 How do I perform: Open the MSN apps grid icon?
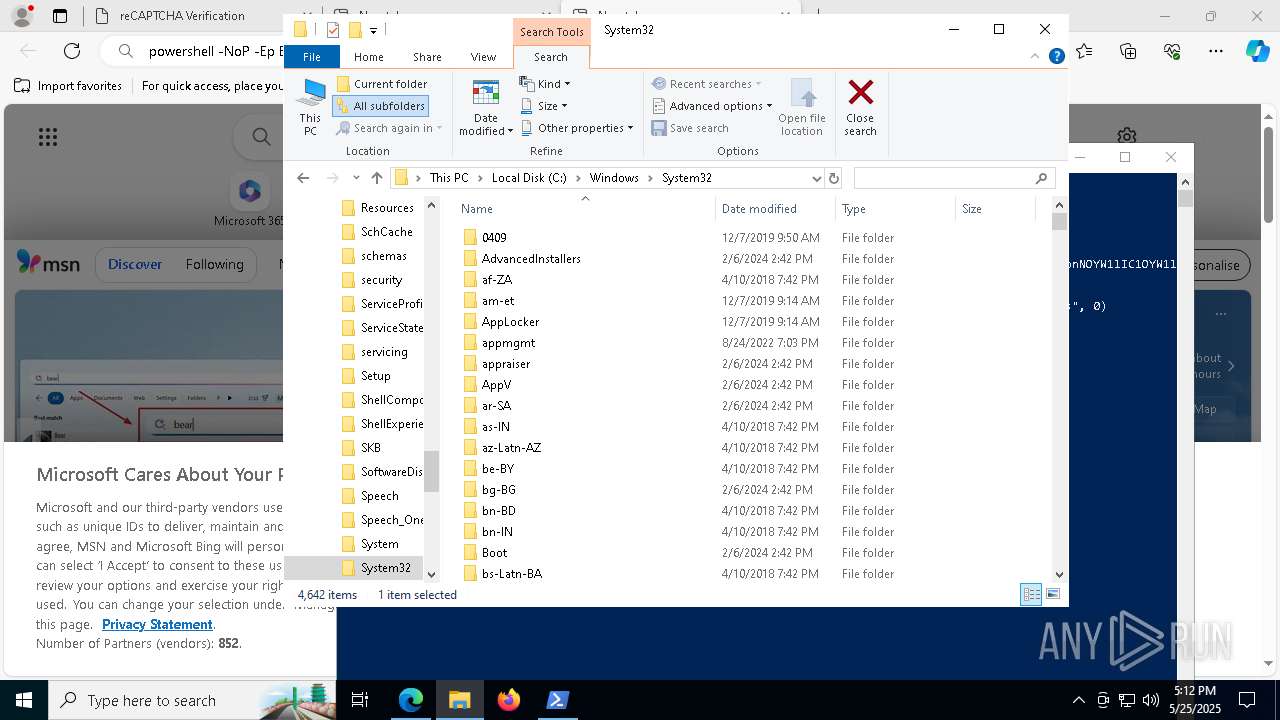pos(47,137)
